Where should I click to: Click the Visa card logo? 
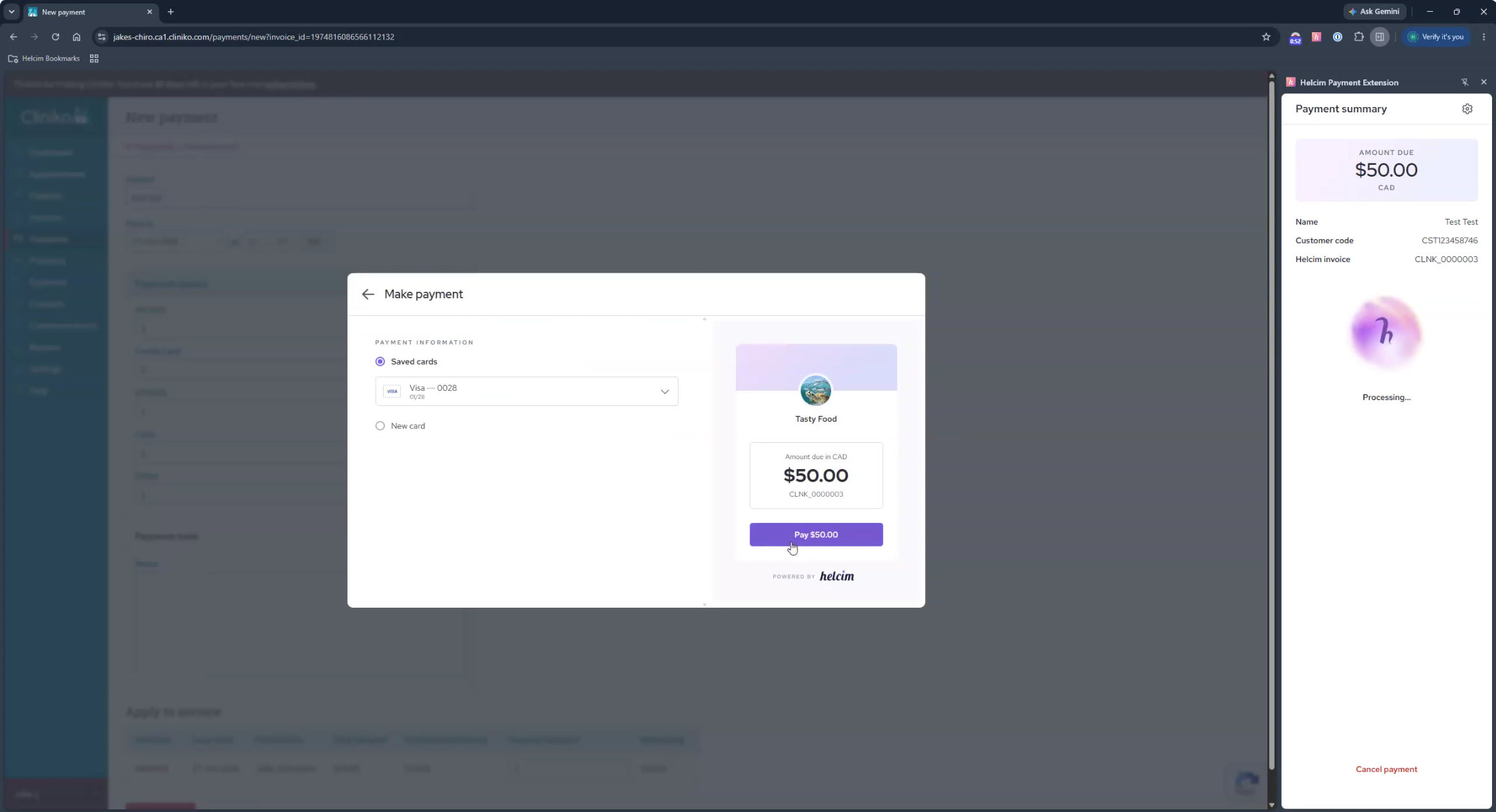[x=392, y=392]
